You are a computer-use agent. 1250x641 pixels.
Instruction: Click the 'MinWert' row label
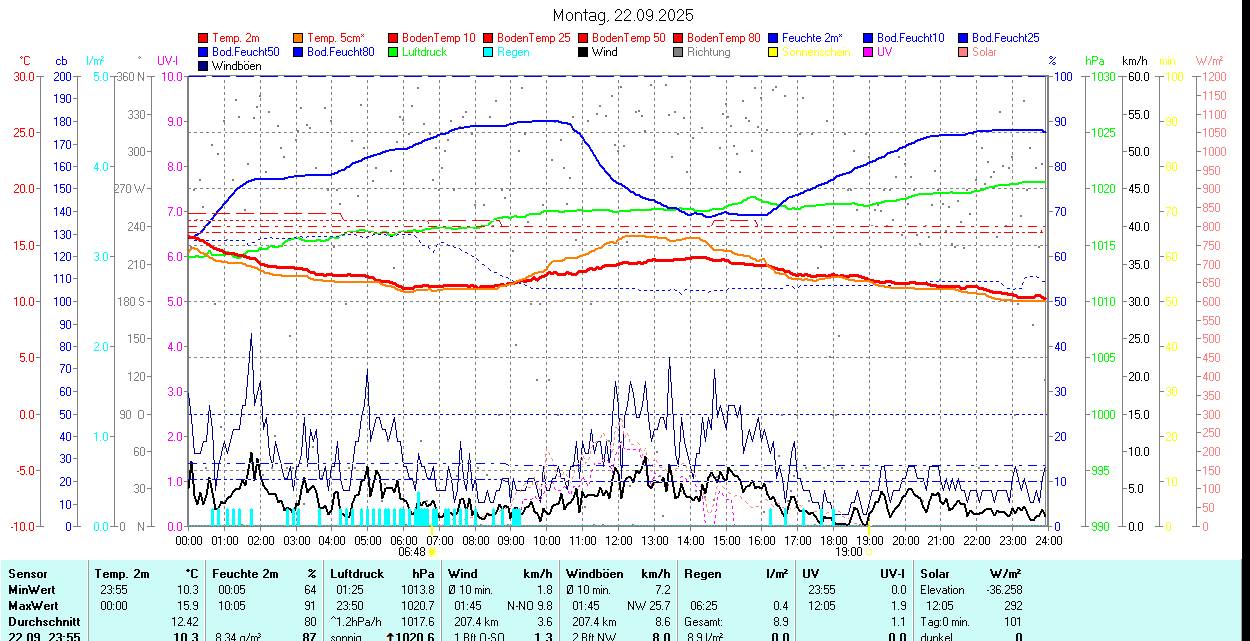(31, 590)
